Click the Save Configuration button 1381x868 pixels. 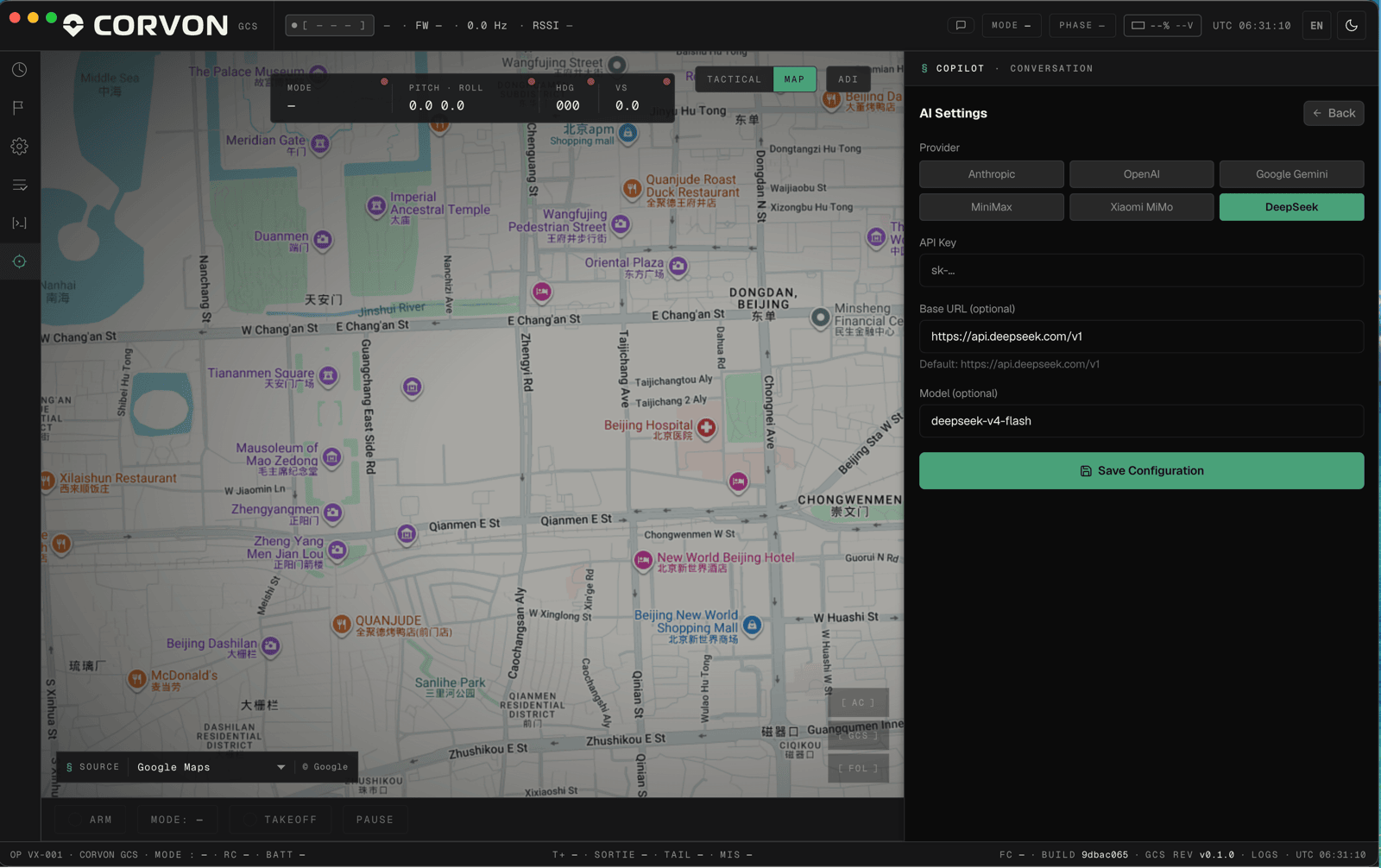1141,471
